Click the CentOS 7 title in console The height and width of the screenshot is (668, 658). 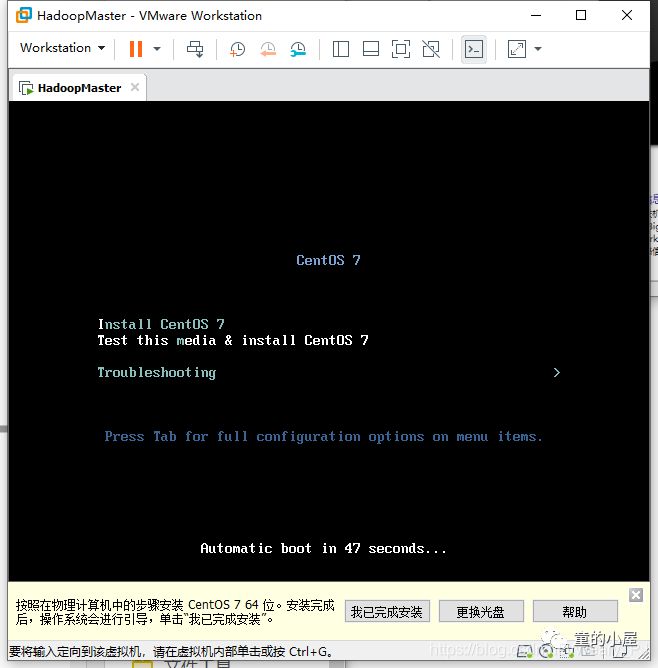[x=328, y=260]
